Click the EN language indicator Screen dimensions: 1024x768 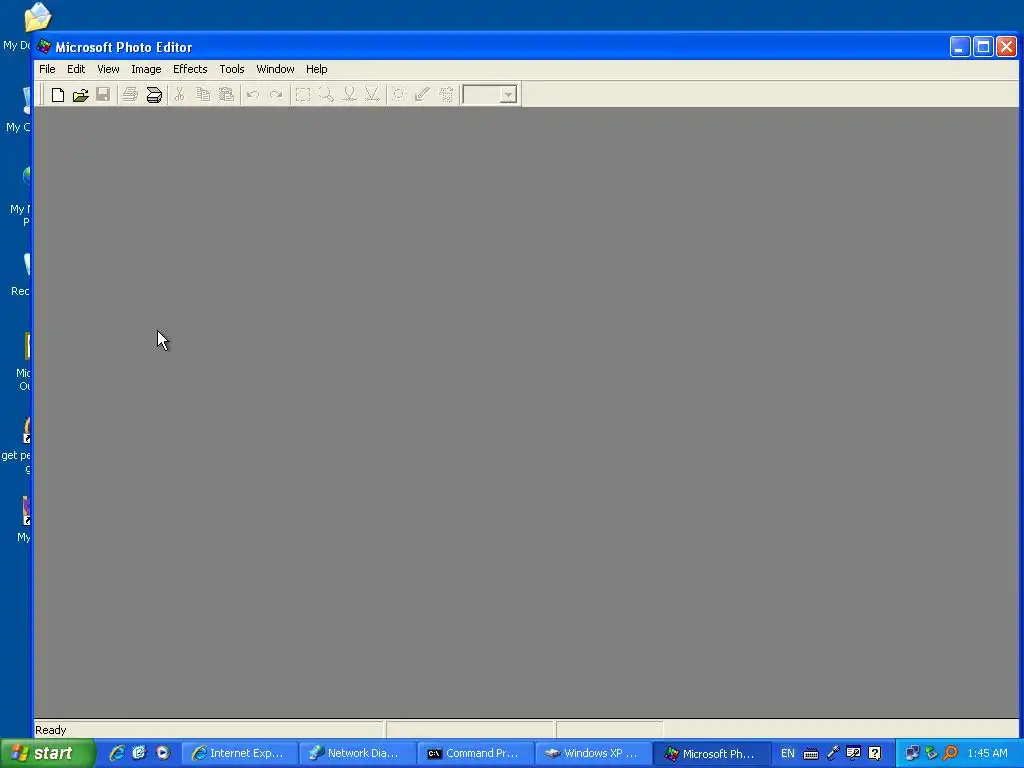[x=788, y=754]
